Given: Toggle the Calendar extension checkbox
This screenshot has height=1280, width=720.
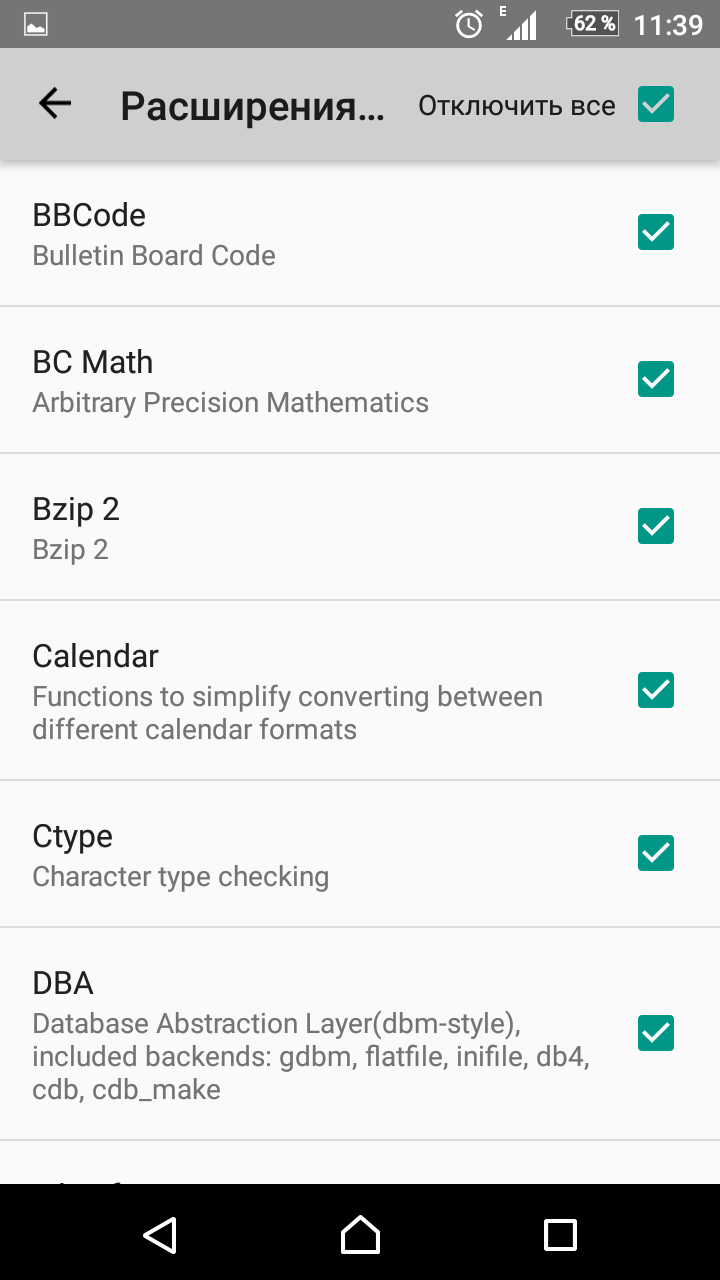Looking at the screenshot, I should point(656,690).
